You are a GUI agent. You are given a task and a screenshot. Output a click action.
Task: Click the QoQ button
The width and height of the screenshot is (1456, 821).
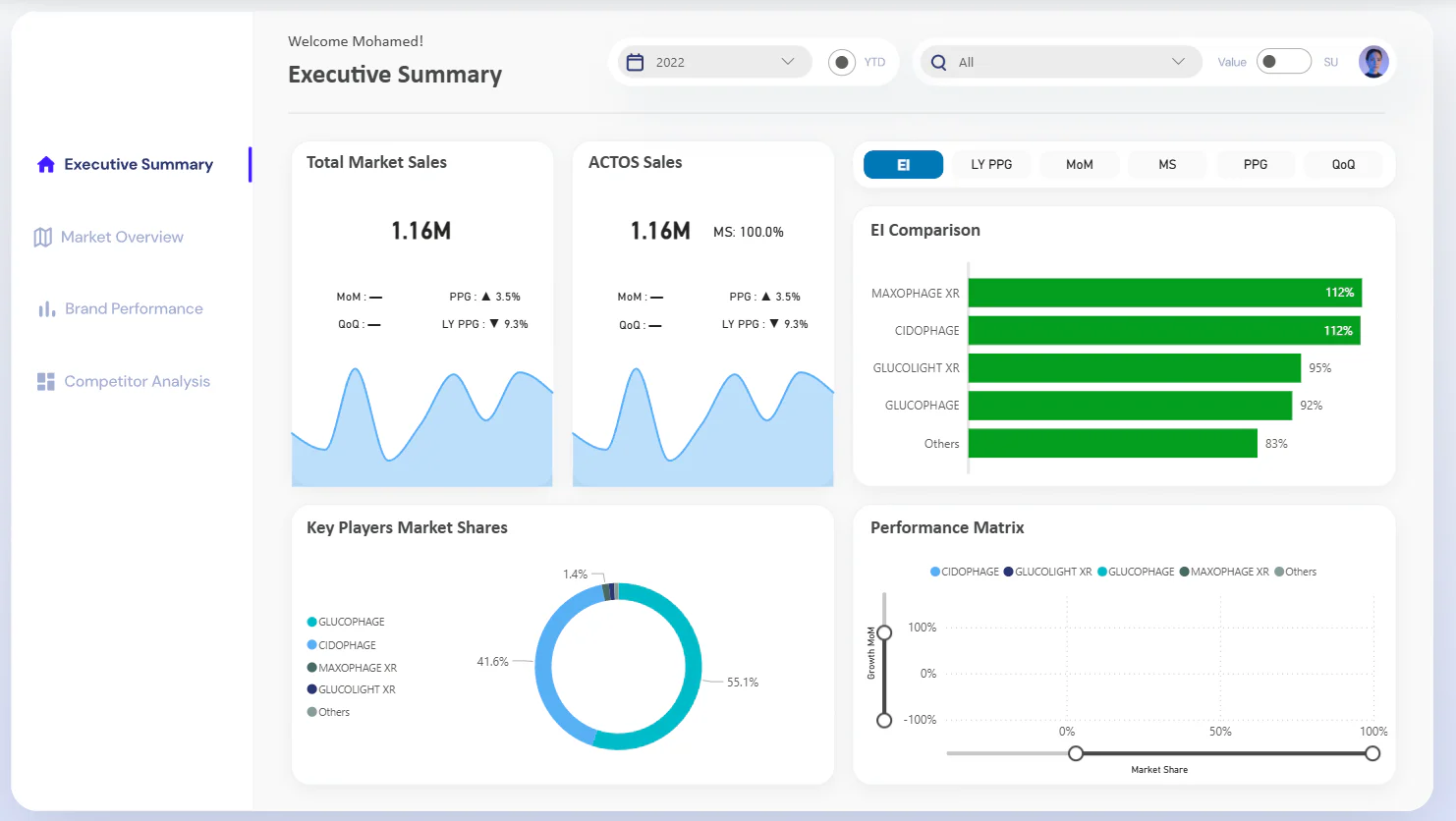coord(1343,164)
